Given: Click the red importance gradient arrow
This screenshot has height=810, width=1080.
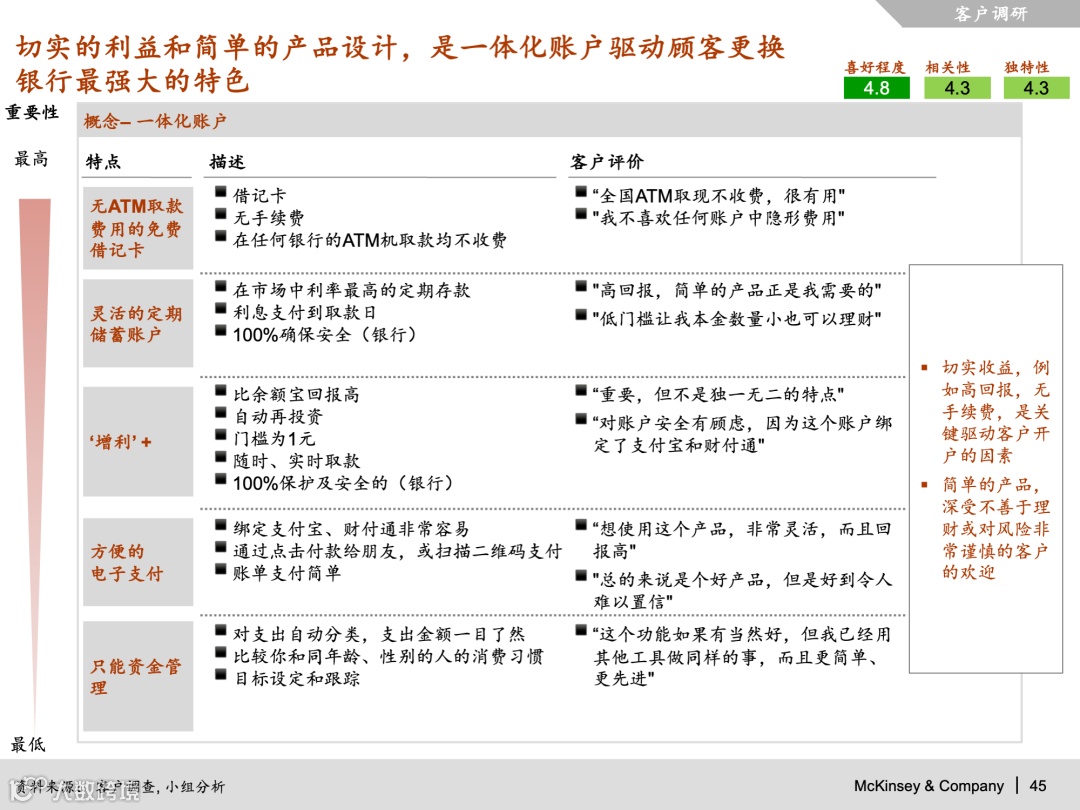Looking at the screenshot, I should tap(34, 463).
